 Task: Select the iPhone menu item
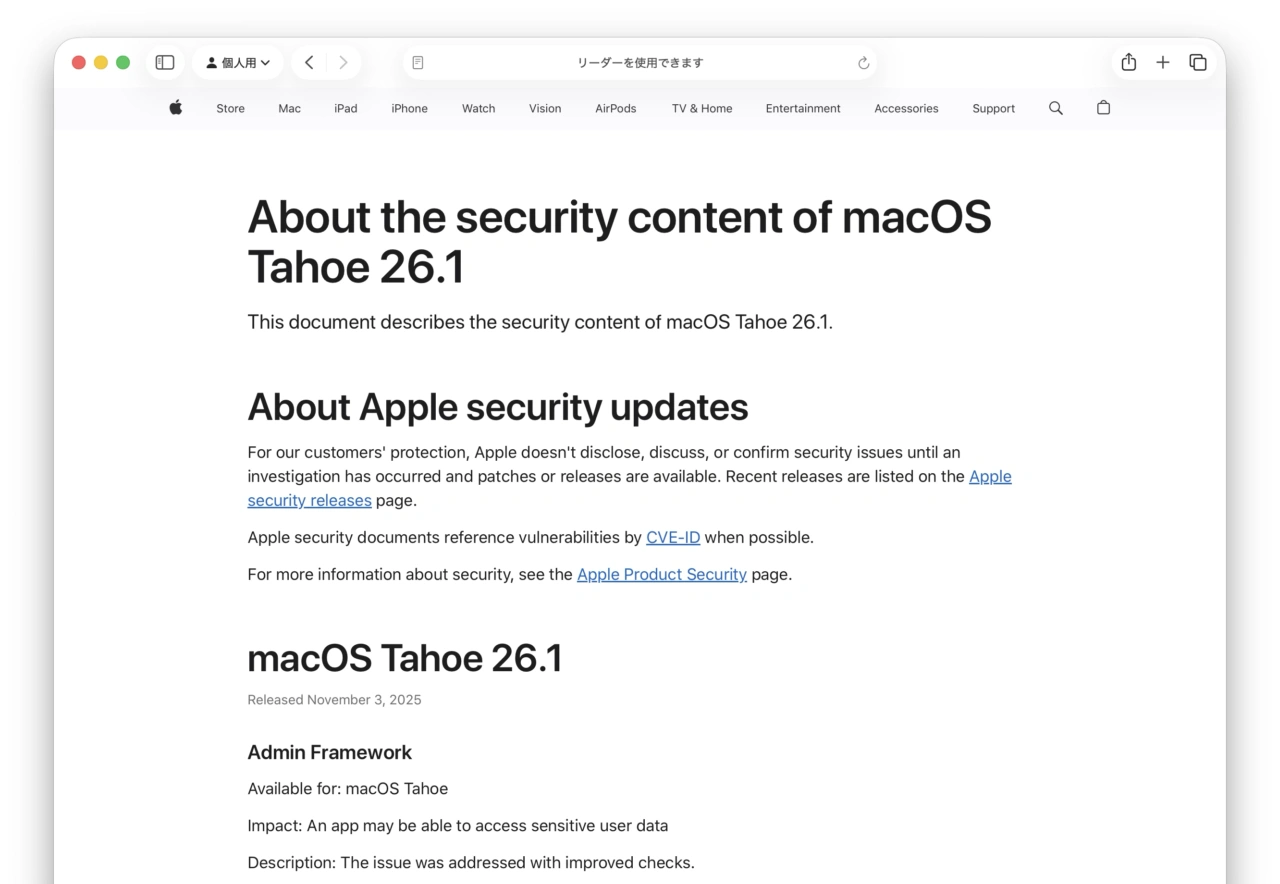click(409, 108)
